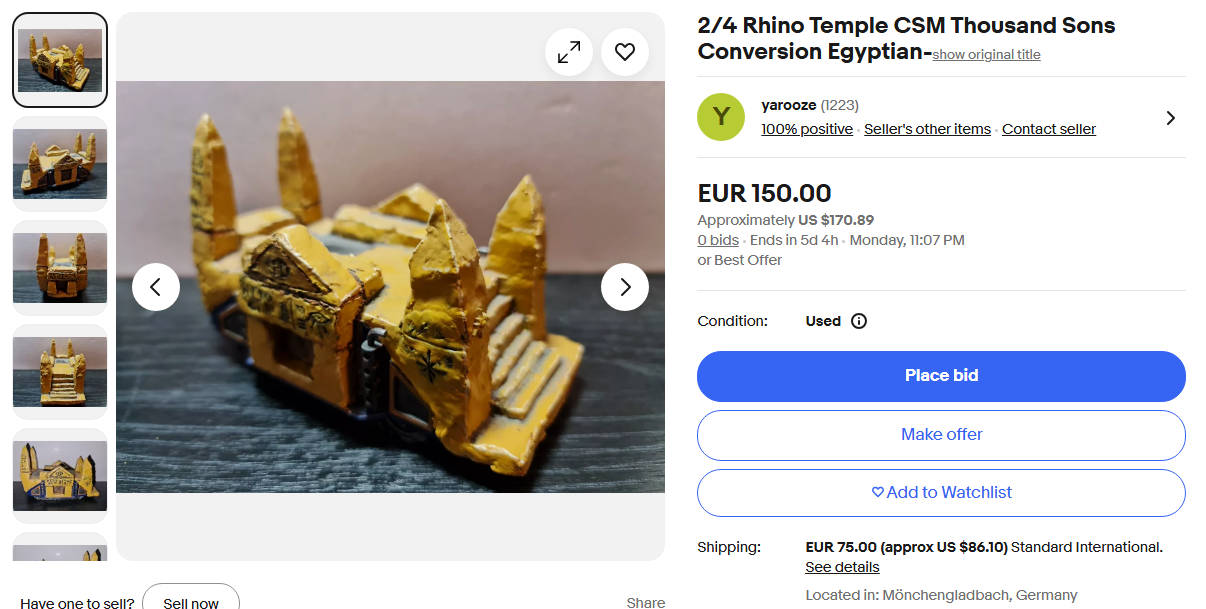Viewport: 1206px width, 609px height.
Task: Show the next image with right arrow
Action: click(x=625, y=287)
